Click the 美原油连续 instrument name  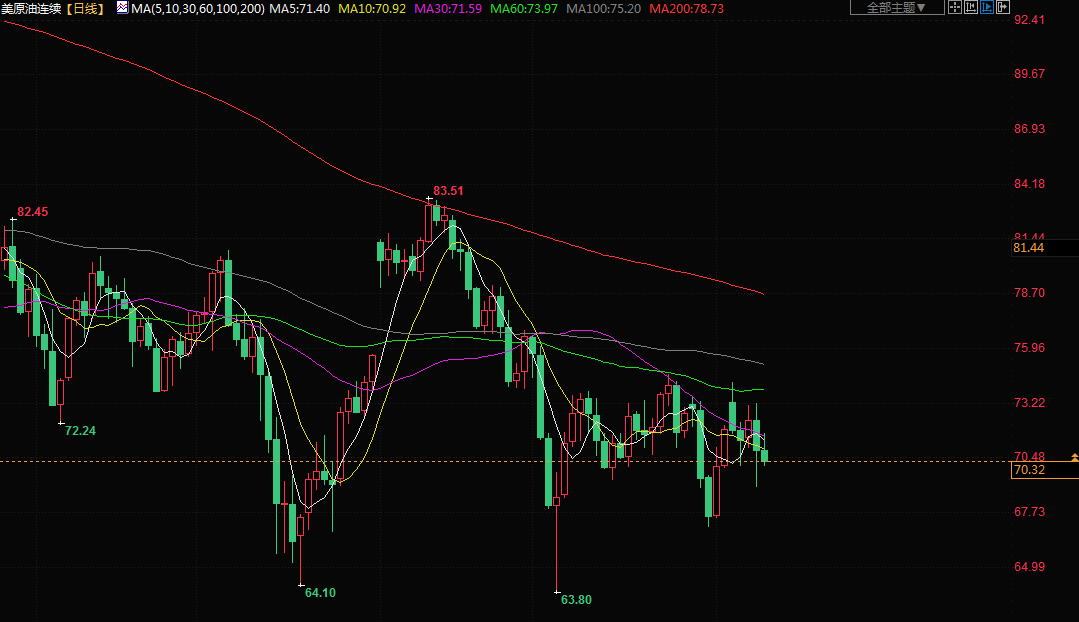32,8
